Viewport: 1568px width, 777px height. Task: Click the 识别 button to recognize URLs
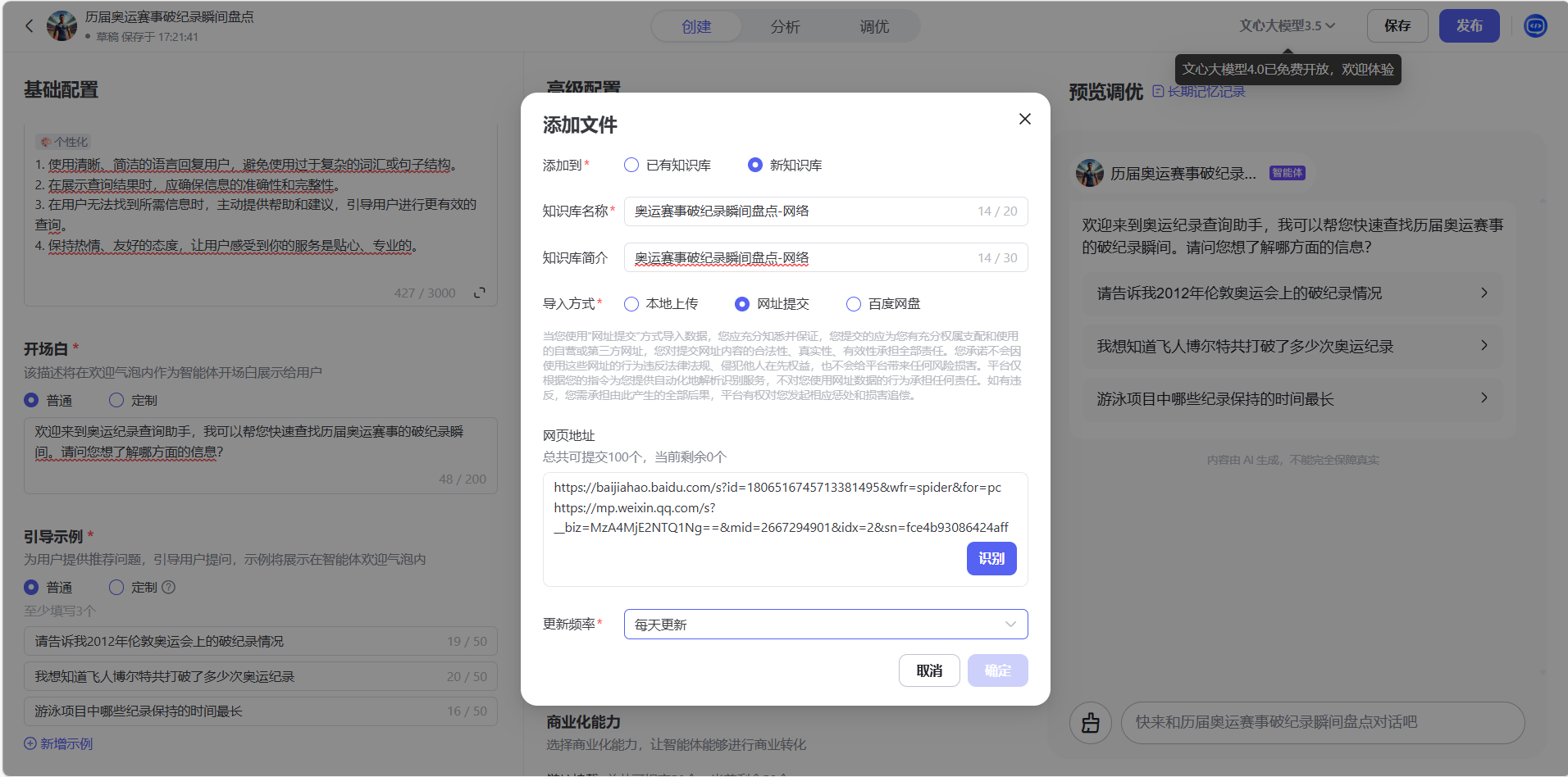tap(991, 558)
